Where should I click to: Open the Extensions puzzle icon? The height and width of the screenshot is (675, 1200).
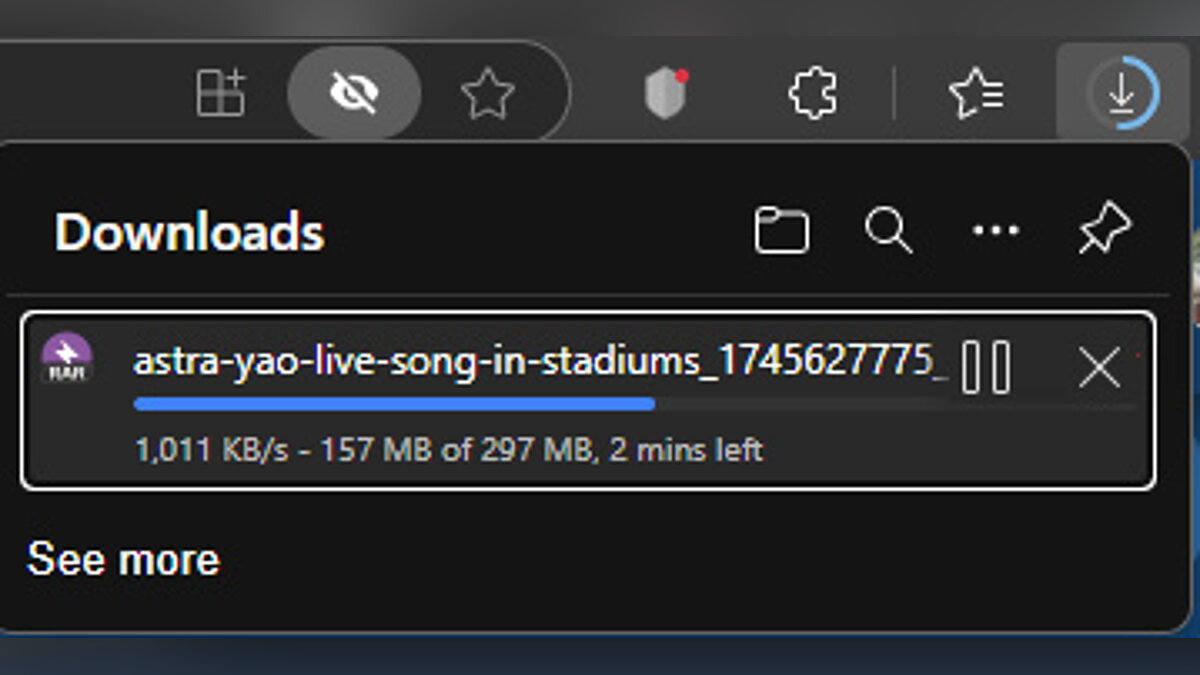pyautogui.click(x=813, y=96)
